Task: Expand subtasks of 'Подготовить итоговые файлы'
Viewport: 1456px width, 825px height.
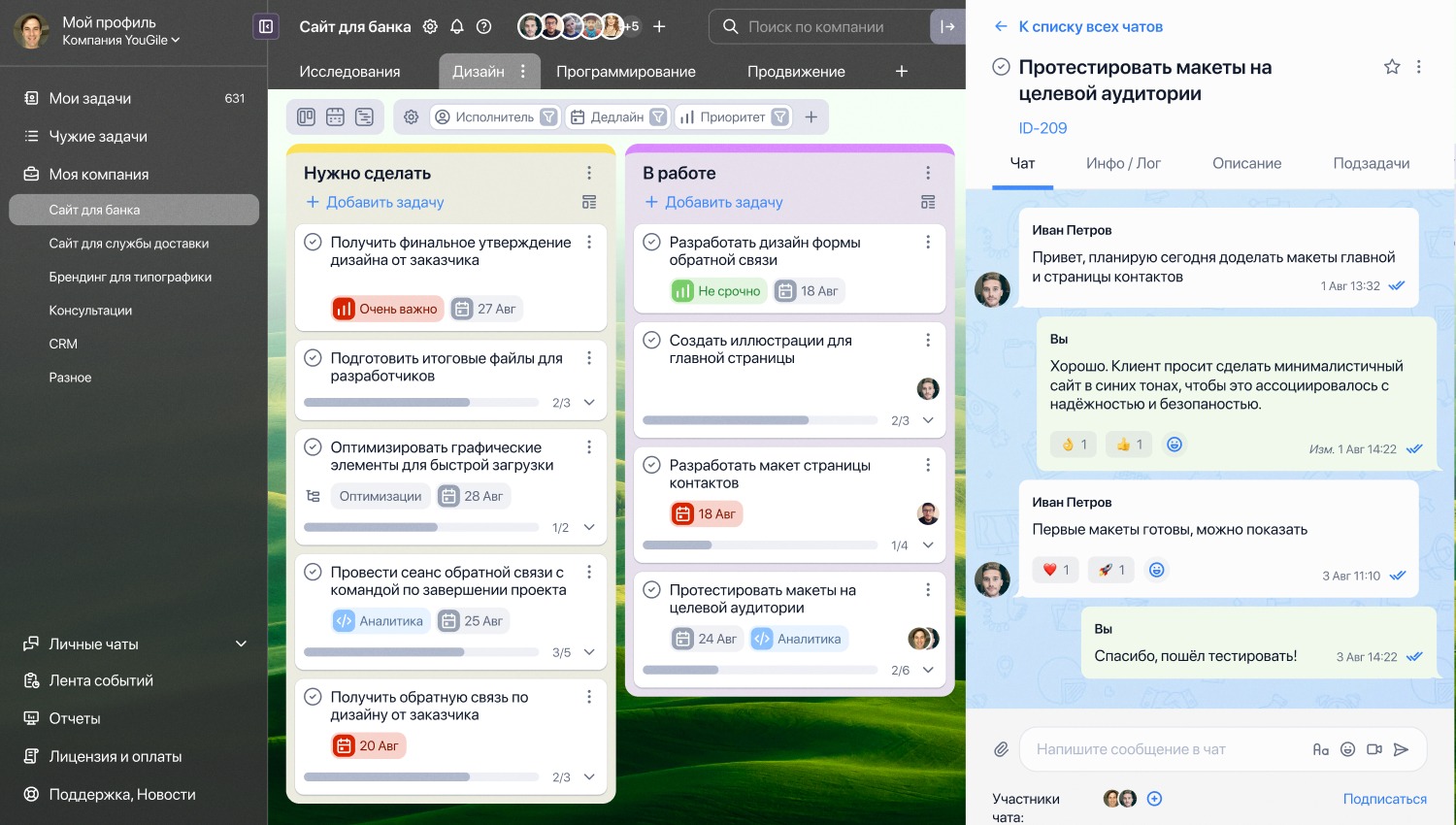Action: tap(589, 402)
